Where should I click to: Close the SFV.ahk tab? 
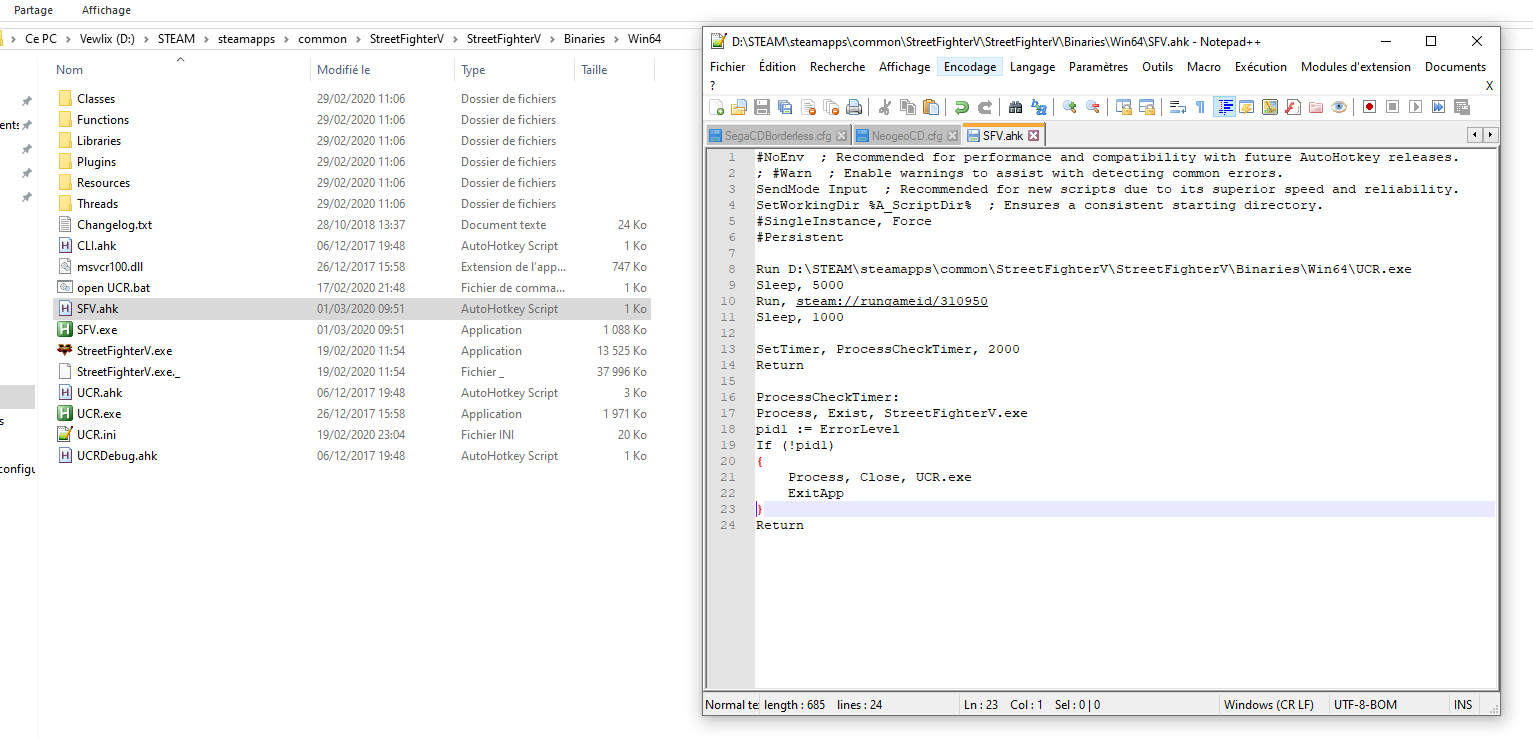(x=1034, y=135)
